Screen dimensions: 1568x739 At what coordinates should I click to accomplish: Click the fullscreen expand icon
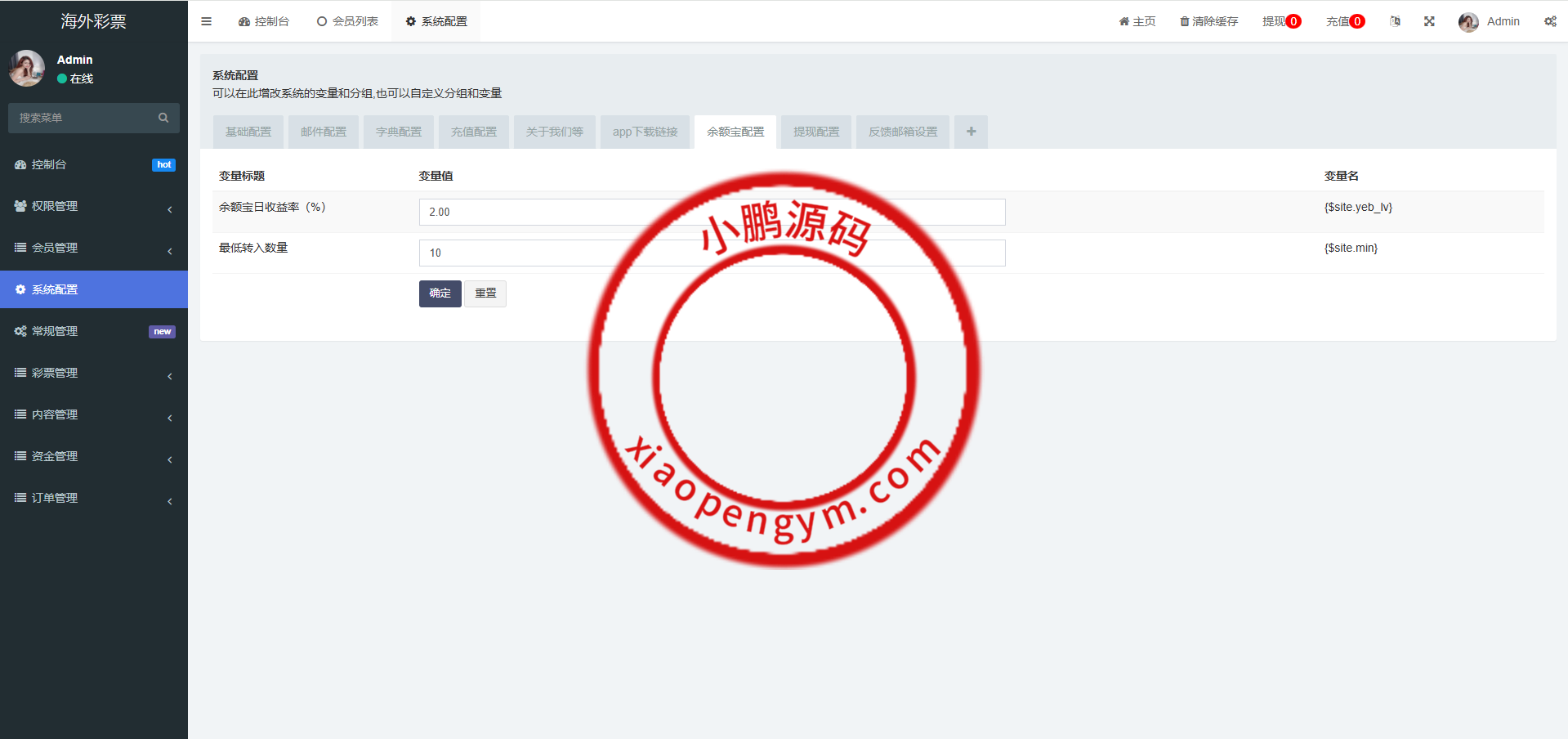1429,21
